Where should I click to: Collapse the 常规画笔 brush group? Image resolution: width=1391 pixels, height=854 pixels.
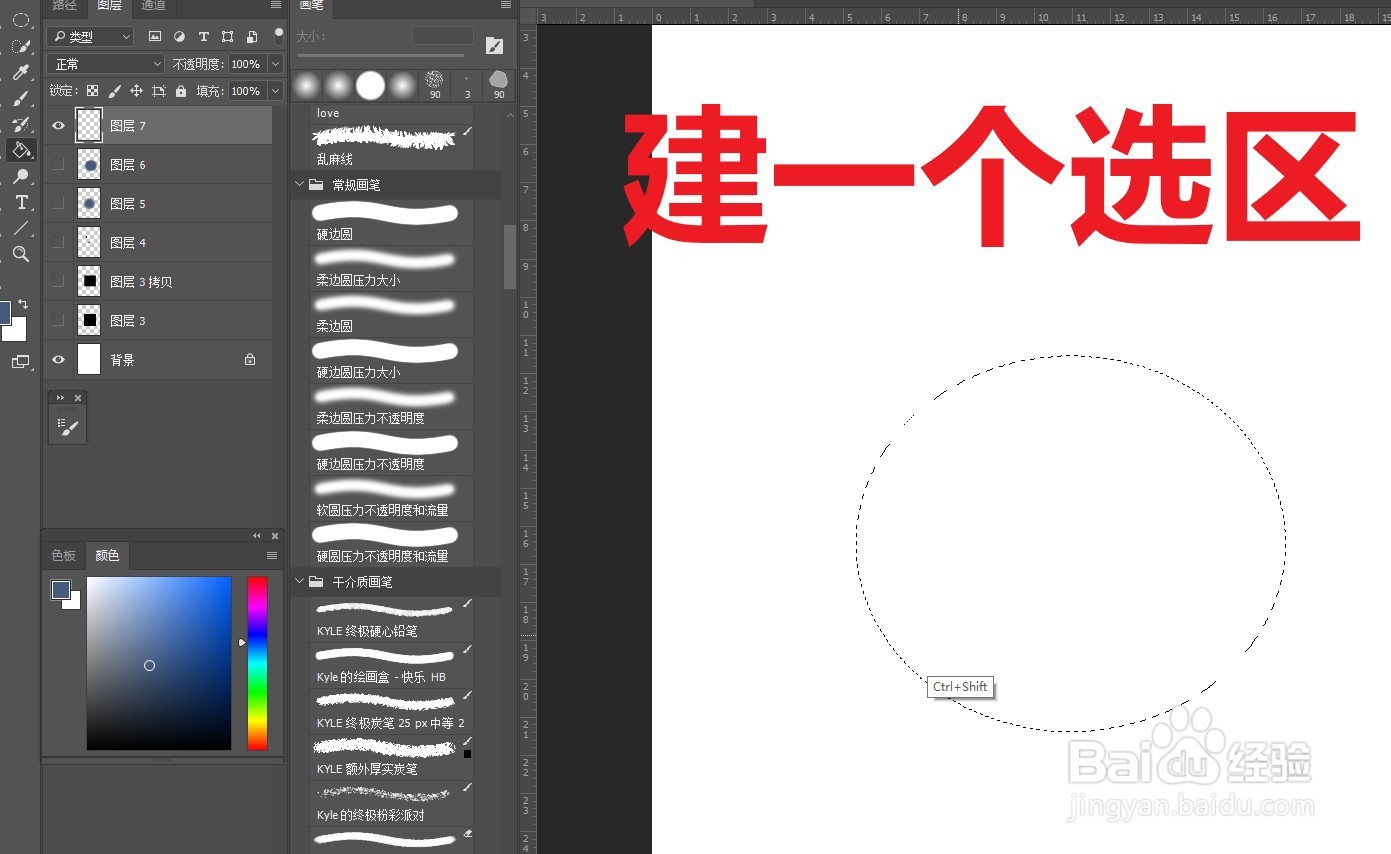pyautogui.click(x=299, y=184)
